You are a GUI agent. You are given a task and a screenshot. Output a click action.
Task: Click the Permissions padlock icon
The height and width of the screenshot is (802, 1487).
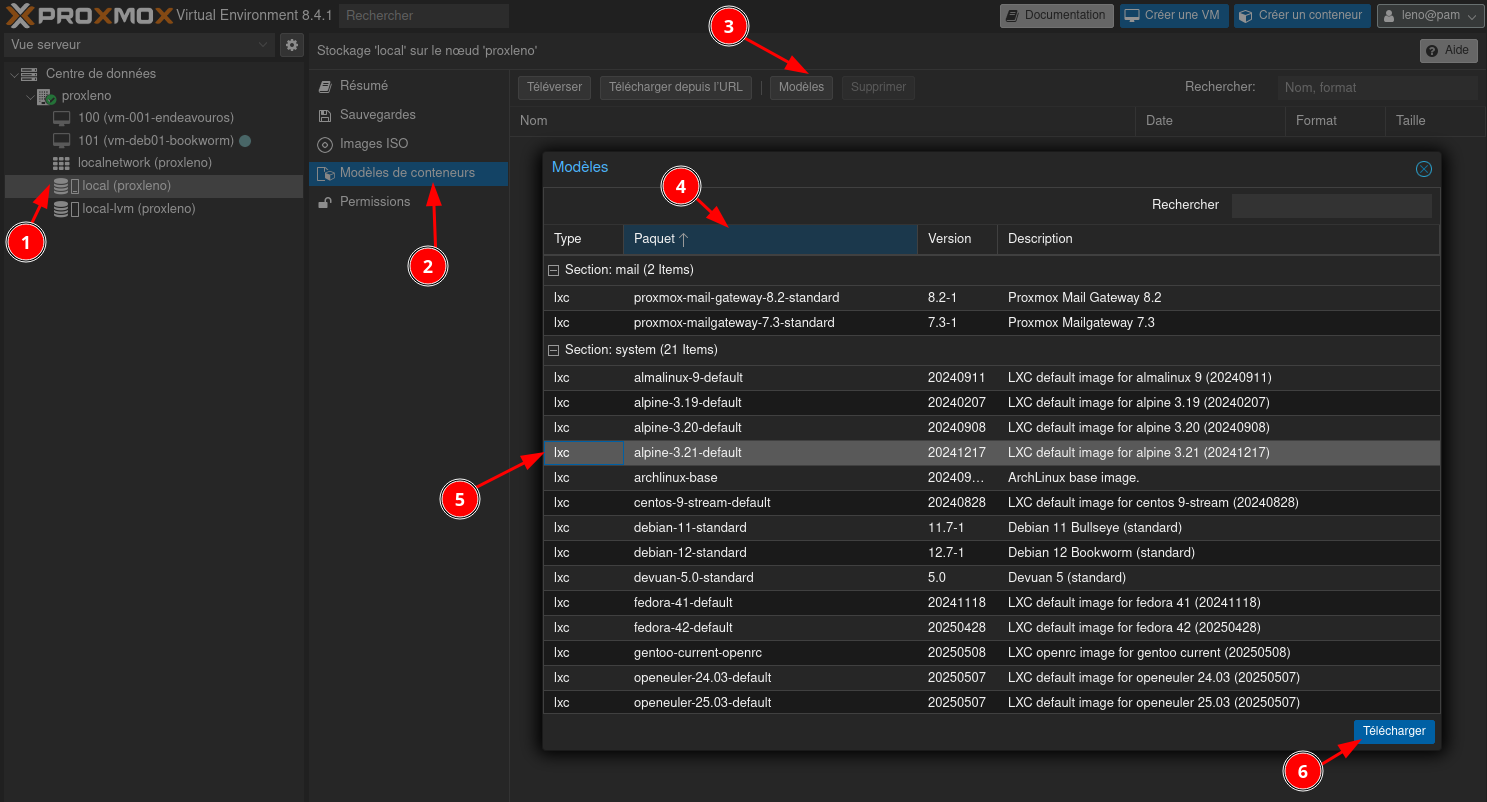(324, 202)
